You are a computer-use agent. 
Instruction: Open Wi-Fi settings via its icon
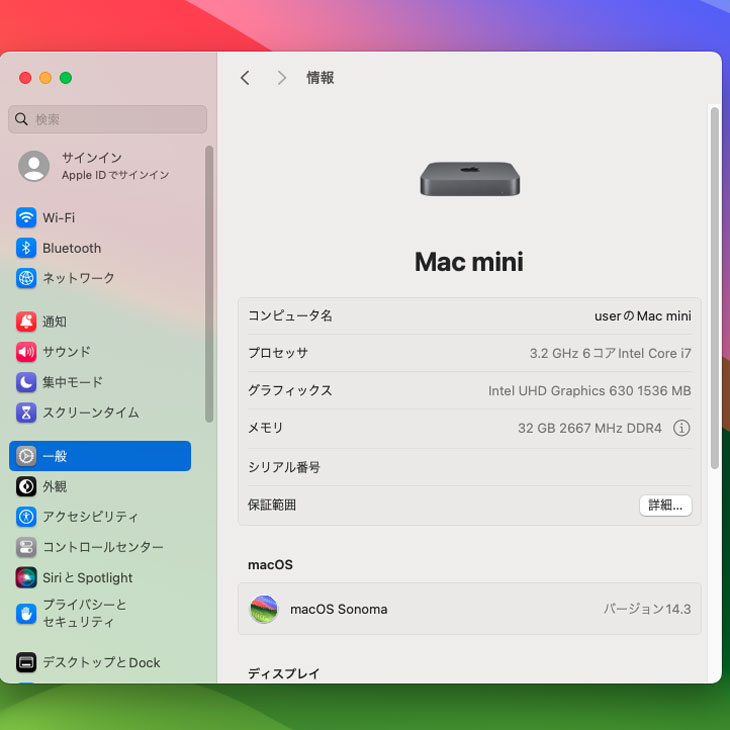pyautogui.click(x=26, y=217)
